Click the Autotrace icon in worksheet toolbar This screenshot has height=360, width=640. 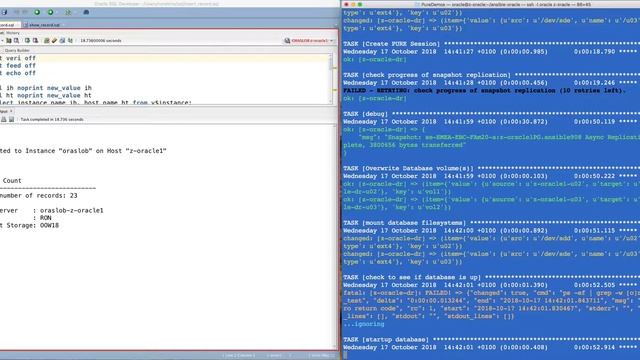(9, 40)
